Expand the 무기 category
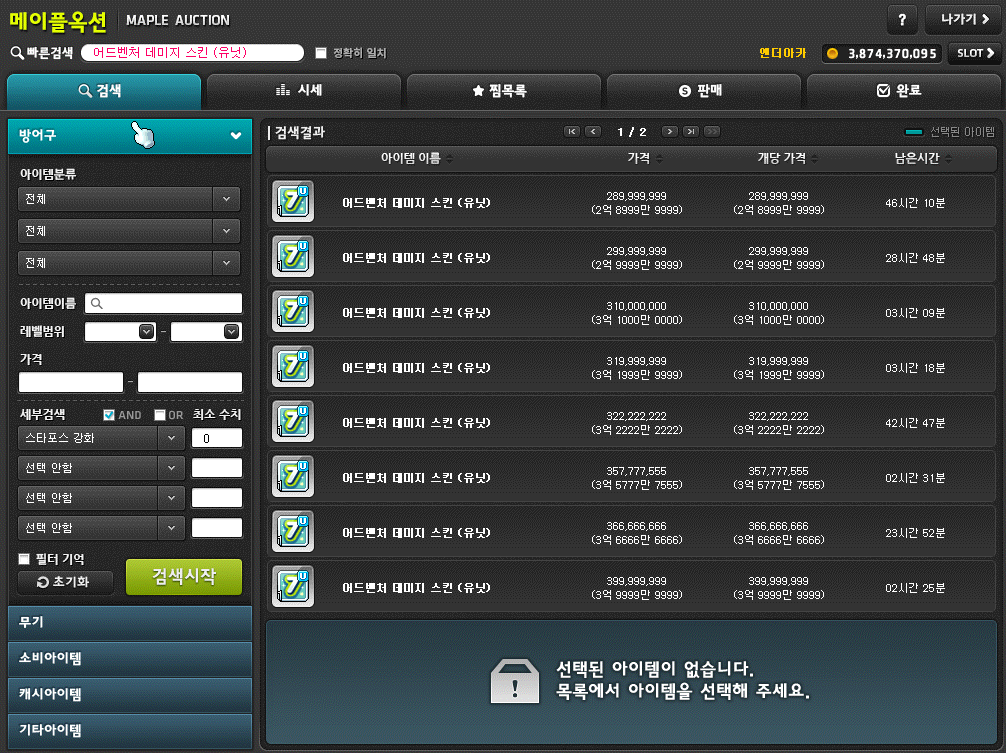The image size is (1006, 753). [130, 623]
